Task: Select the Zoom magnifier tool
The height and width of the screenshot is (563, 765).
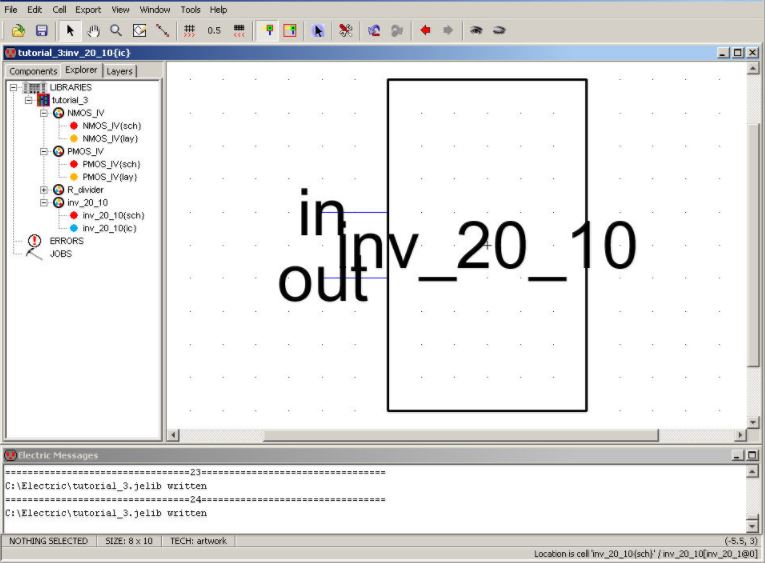Action: [x=116, y=30]
